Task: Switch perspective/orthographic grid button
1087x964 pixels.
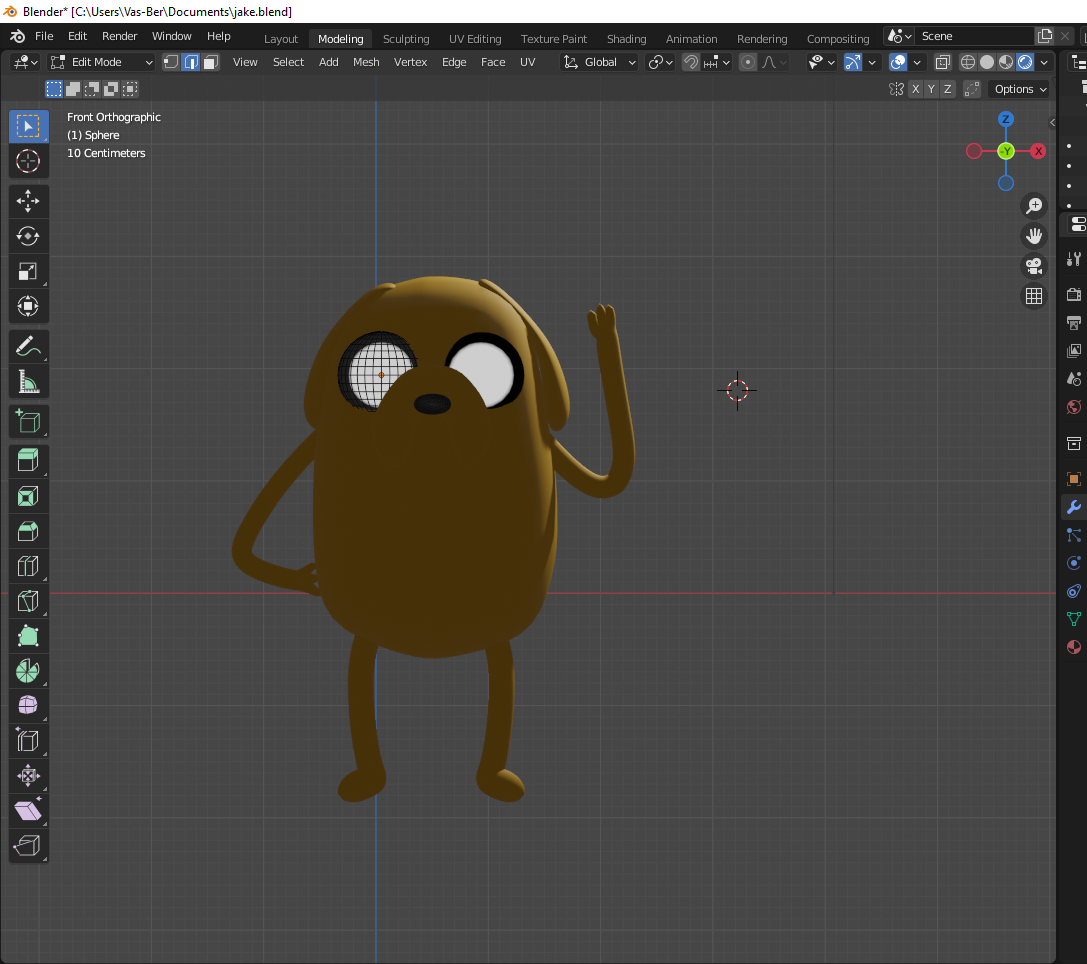Action: [1034, 296]
